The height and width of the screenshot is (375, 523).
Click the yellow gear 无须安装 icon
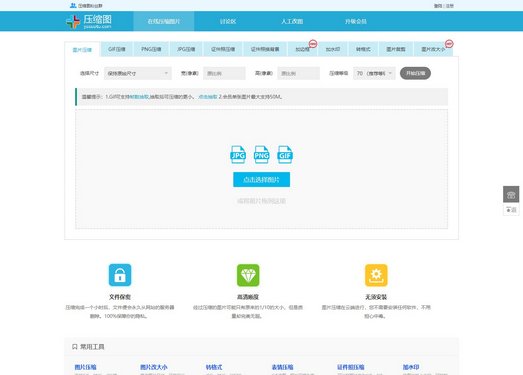pyautogui.click(x=376, y=275)
